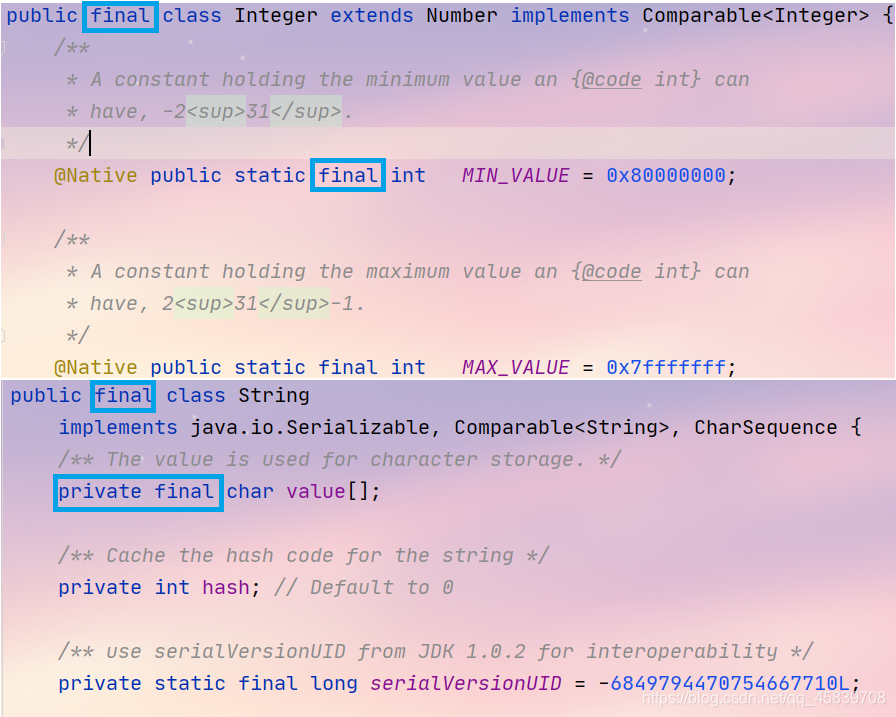Click the java.io.Serializable interface name
Viewport: 896px width, 717px height.
point(310,427)
